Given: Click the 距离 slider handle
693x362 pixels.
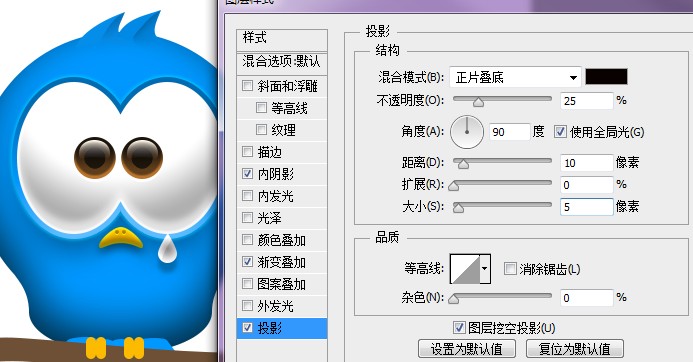Looking at the screenshot, I should click(463, 164).
